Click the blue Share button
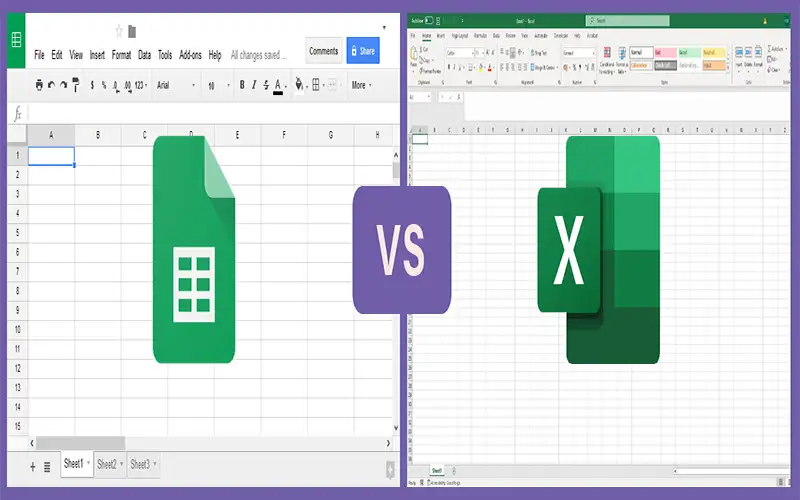Viewport: 800px width, 500px height. pyautogui.click(x=362, y=51)
